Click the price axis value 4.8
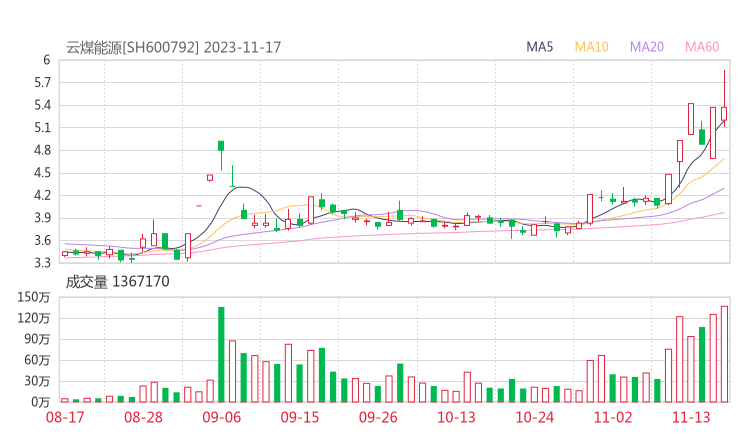The image size is (740, 440). point(42,150)
